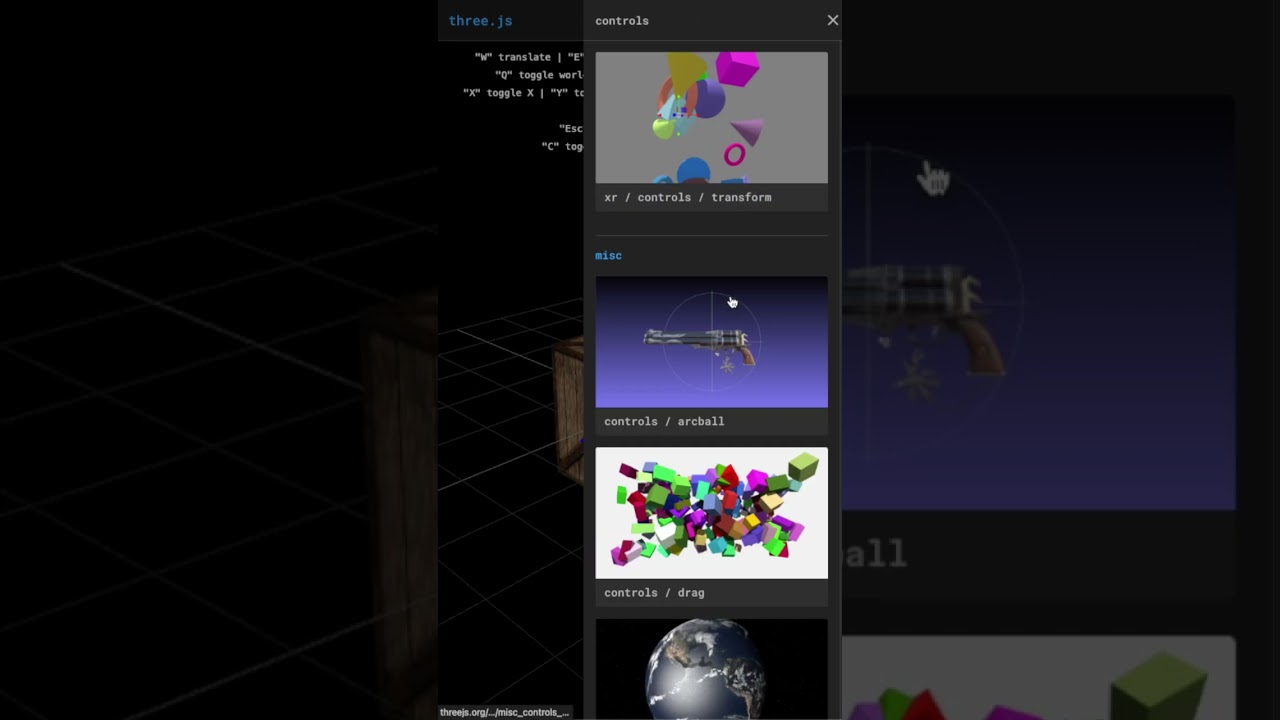Close the controls search panel
Image resolution: width=1280 pixels, height=720 pixels.
tap(833, 20)
